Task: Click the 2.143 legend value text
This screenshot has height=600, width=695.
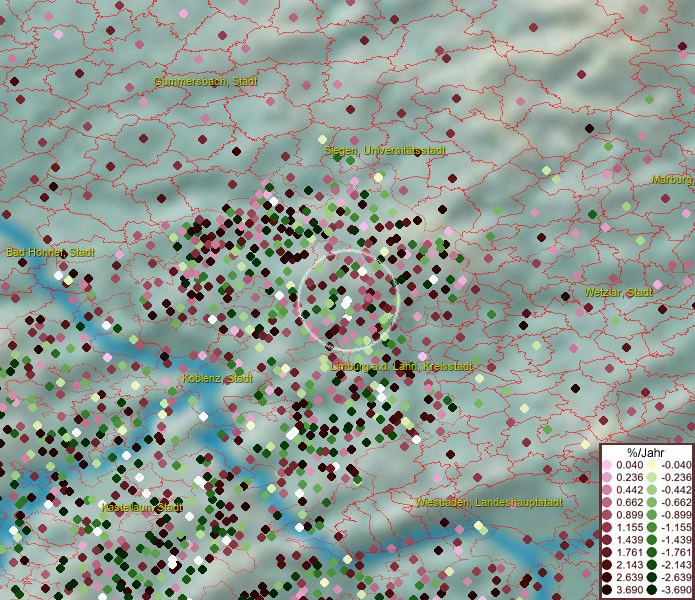Action: (x=629, y=565)
